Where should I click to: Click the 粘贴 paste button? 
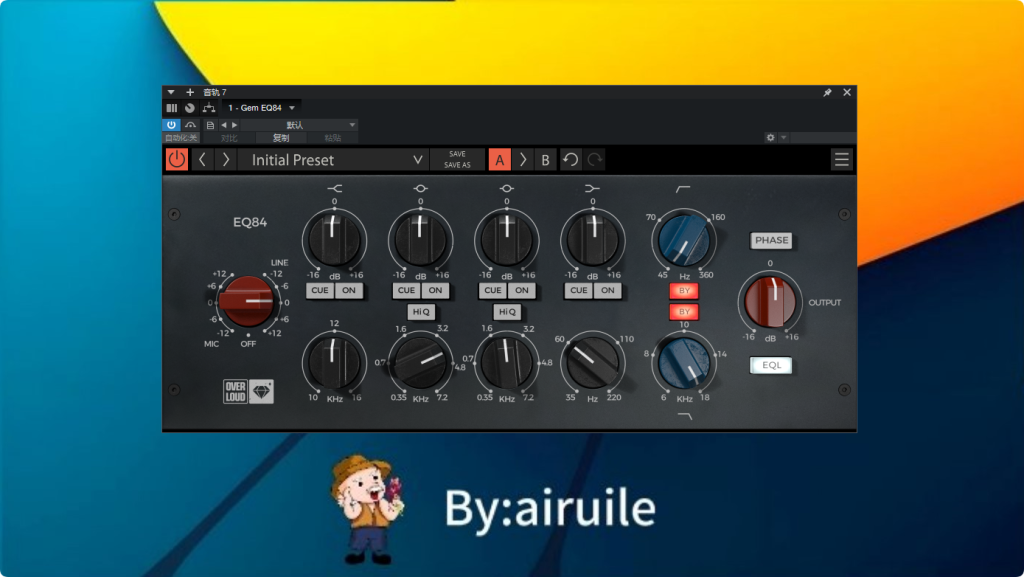pos(333,138)
